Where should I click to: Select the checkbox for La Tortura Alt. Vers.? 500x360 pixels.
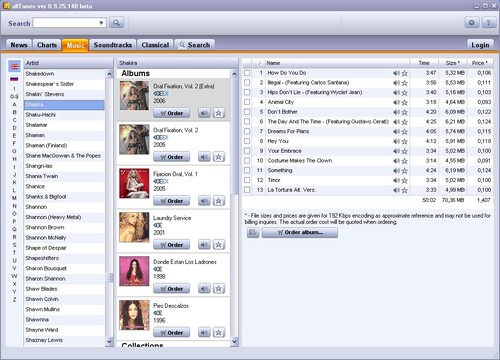tap(247, 190)
